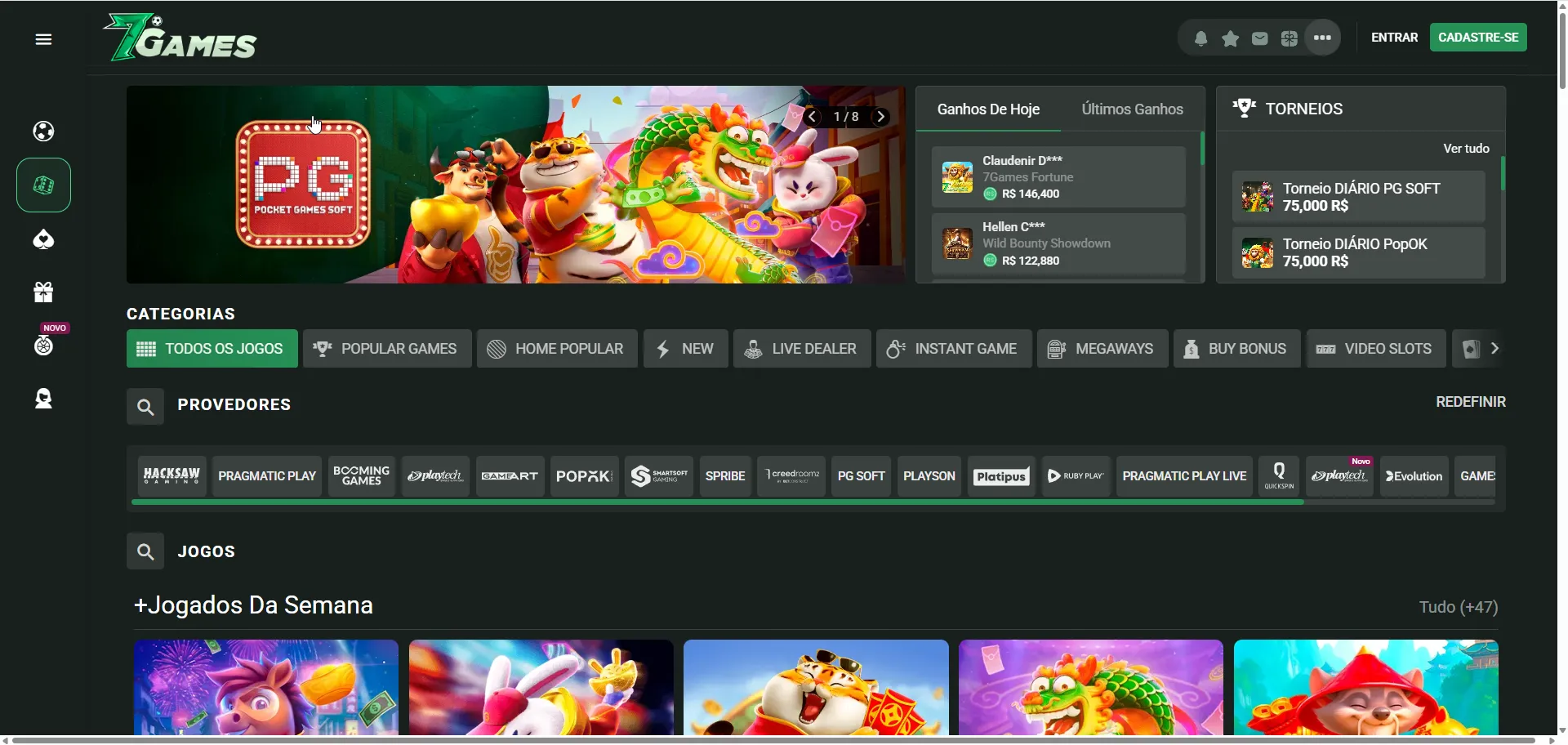
Task: Select the dice casino icon in sidebar
Action: 44,185
